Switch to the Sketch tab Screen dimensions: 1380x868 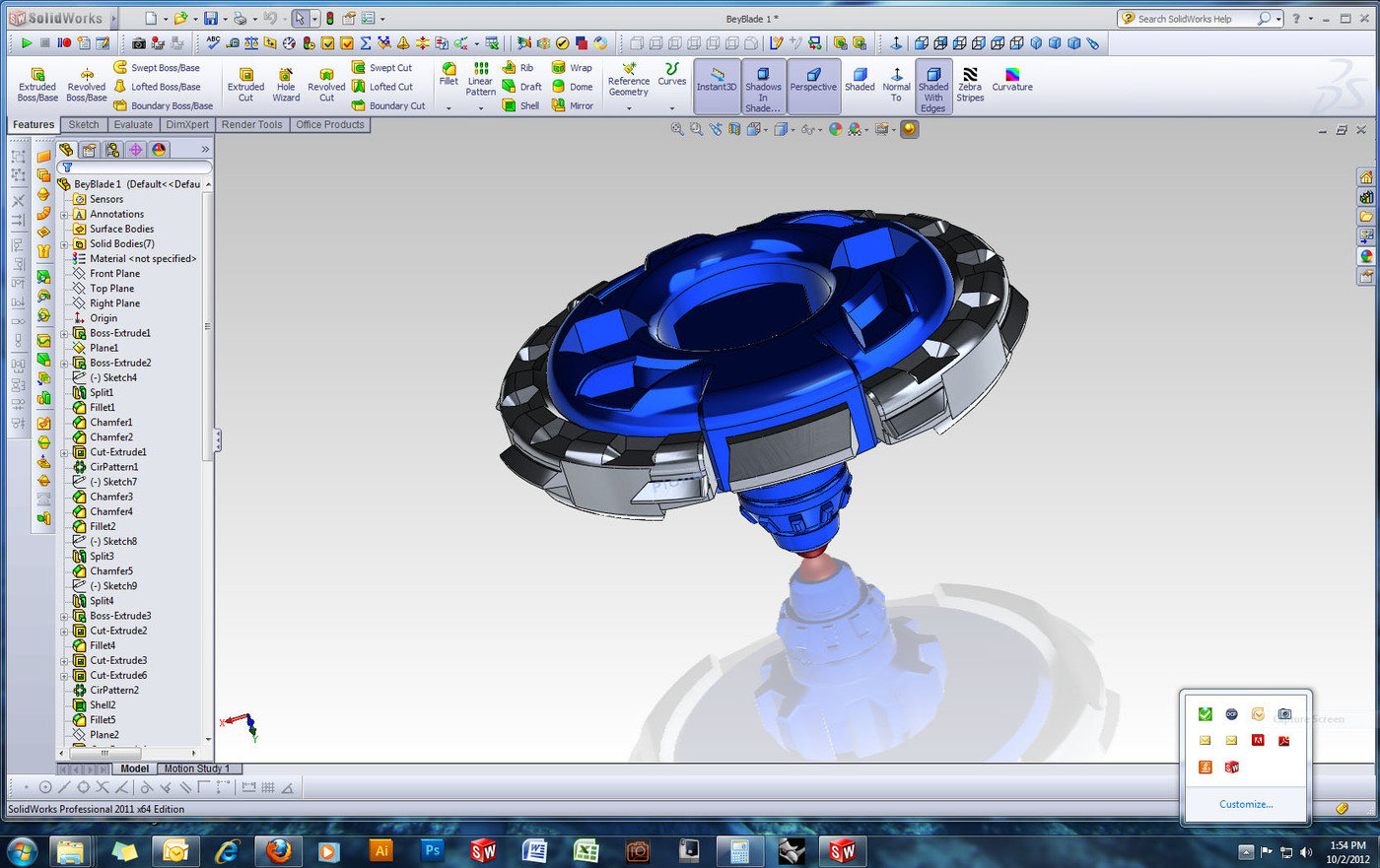click(84, 124)
